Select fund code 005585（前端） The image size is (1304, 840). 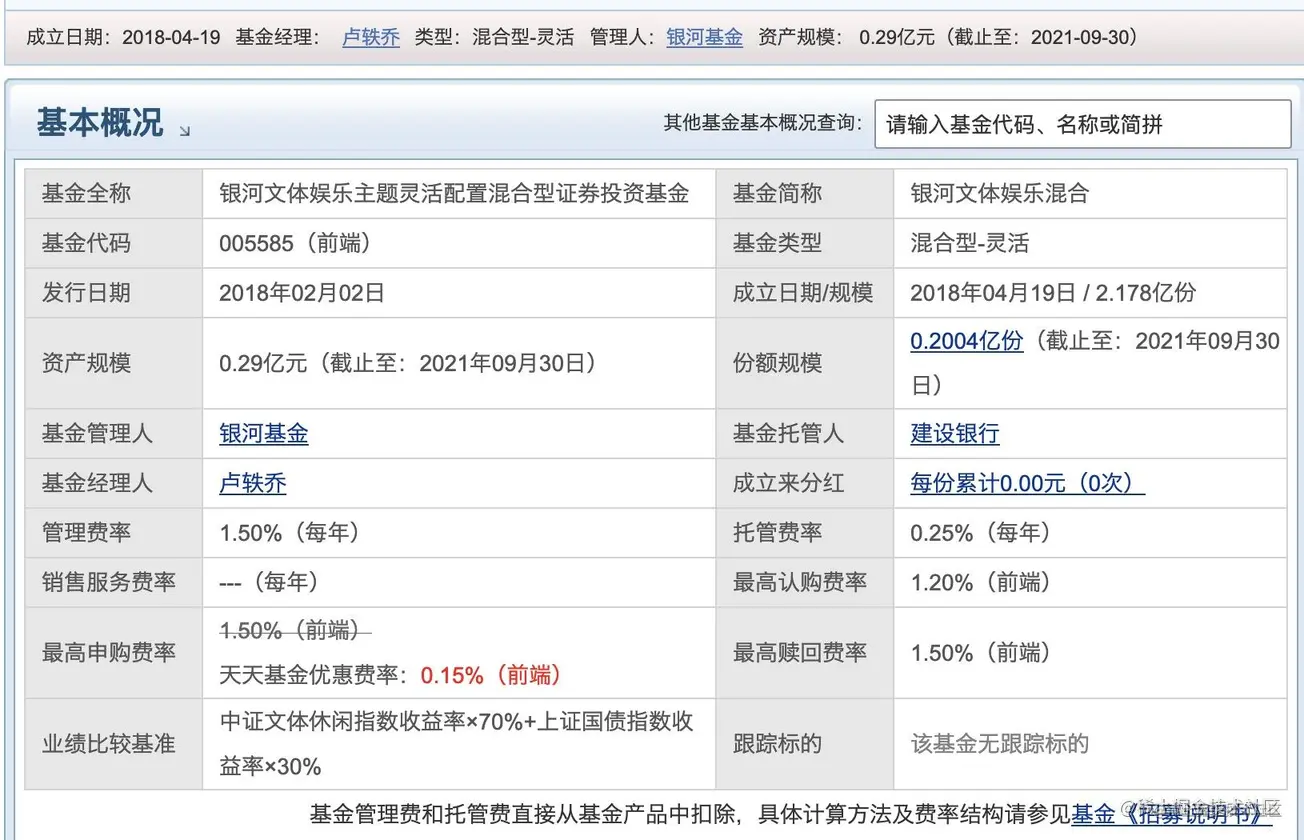300,243
